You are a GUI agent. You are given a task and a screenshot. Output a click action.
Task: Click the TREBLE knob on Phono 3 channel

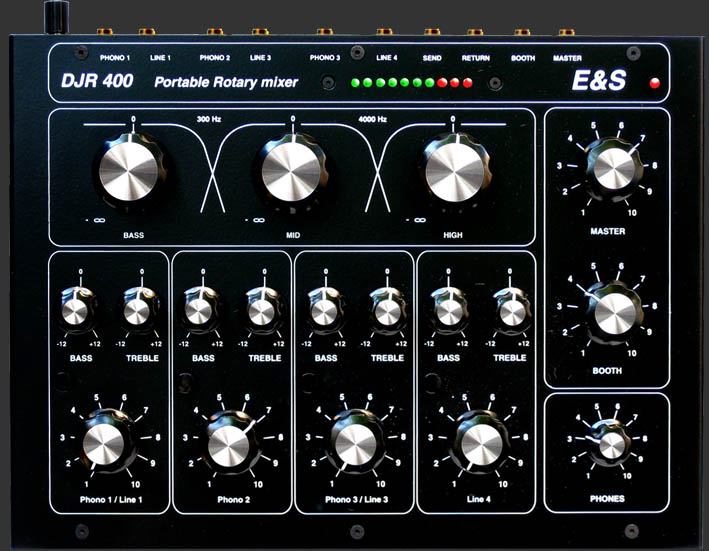(x=387, y=309)
